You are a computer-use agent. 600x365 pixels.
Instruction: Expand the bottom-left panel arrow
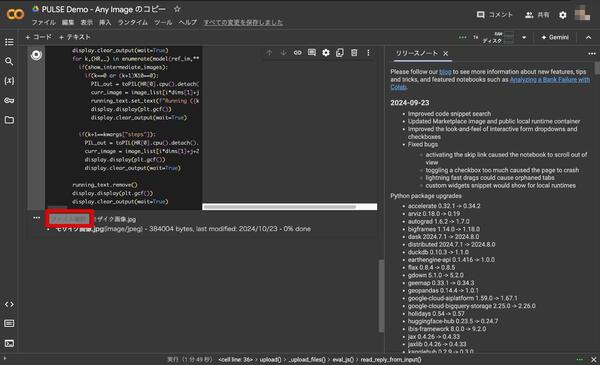click(5, 358)
